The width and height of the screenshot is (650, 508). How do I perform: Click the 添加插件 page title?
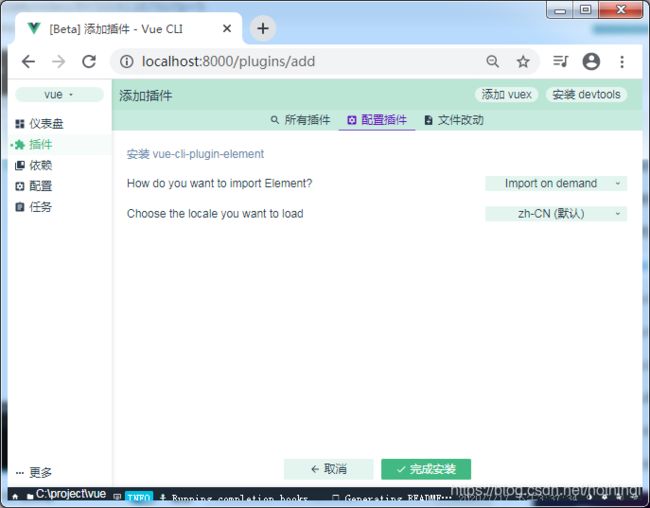tap(146, 95)
